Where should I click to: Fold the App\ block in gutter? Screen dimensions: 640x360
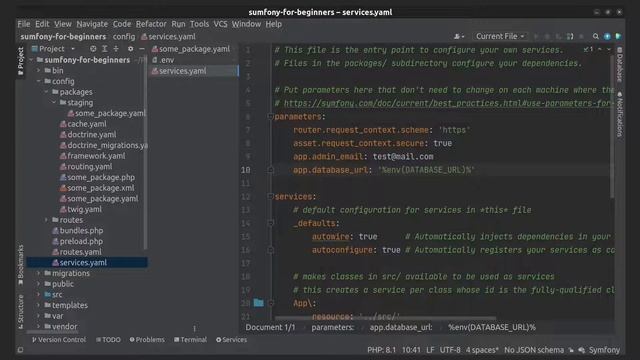pos(270,303)
